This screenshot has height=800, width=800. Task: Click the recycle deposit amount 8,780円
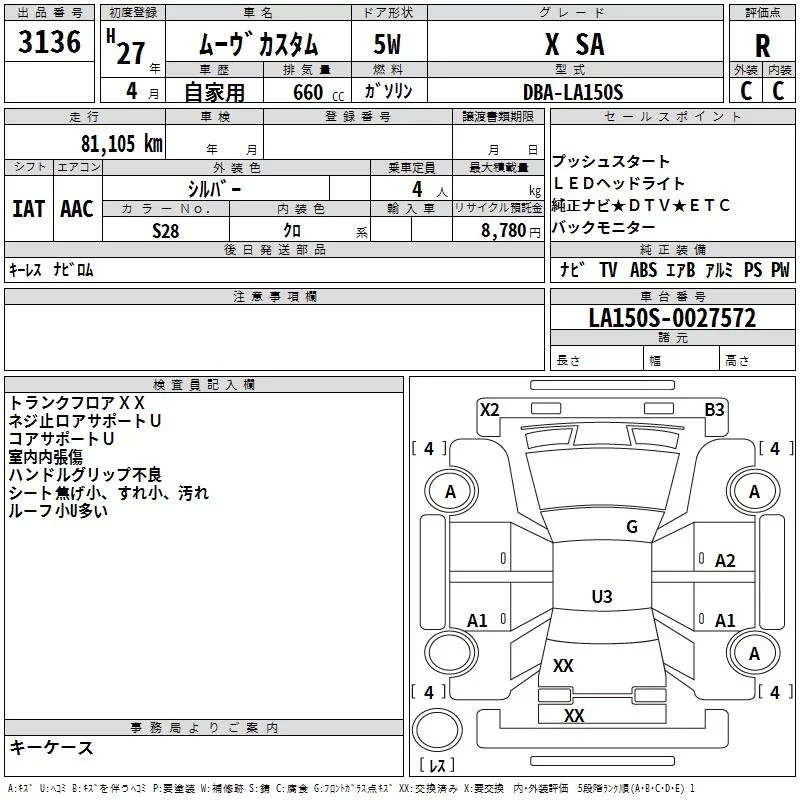(x=510, y=230)
